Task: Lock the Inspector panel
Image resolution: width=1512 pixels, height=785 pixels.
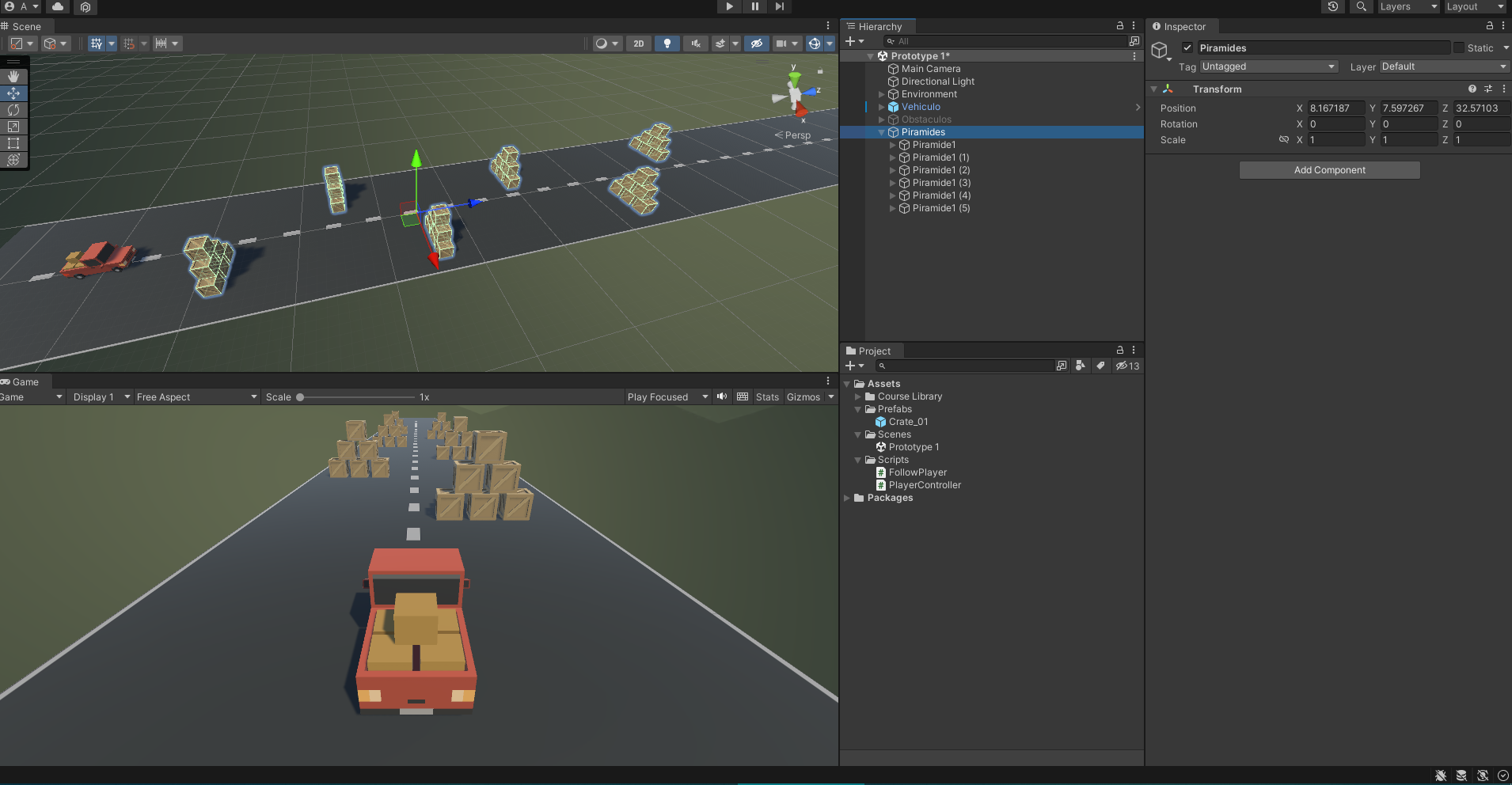Action: click(x=1490, y=26)
